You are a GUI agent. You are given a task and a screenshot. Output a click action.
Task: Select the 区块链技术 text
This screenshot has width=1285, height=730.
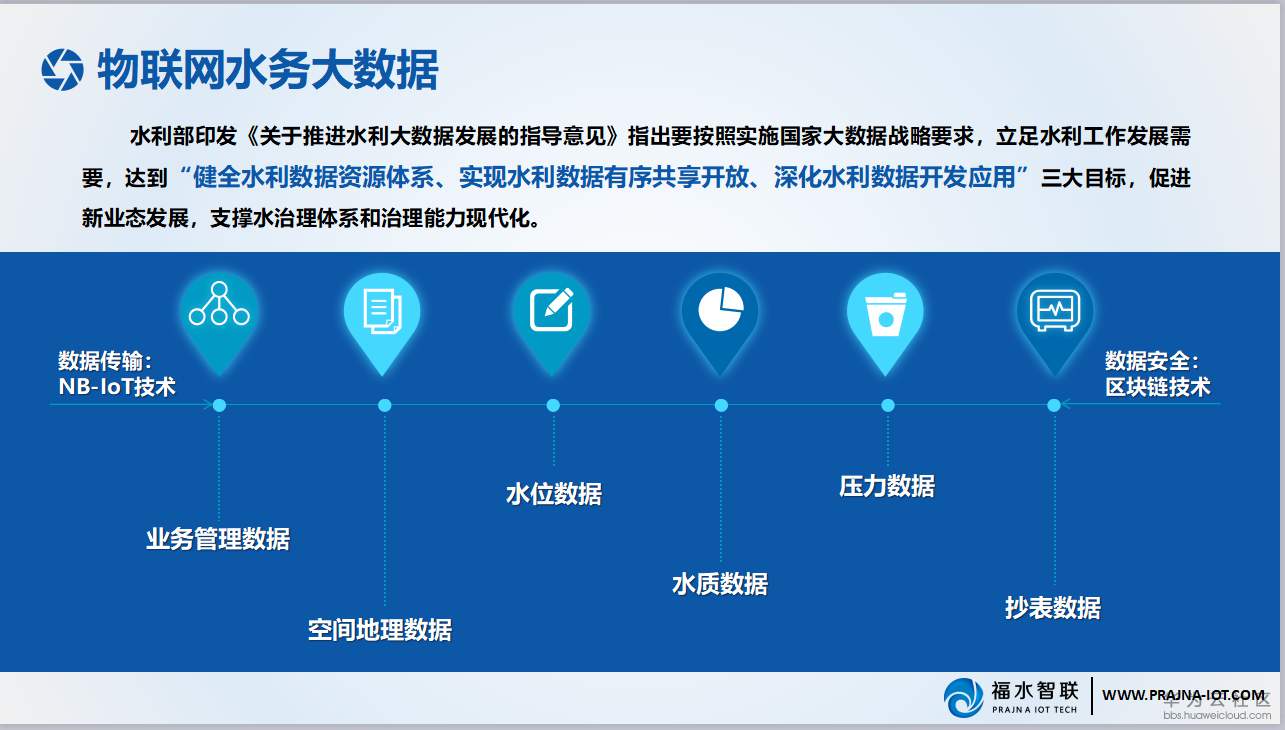click(x=1158, y=386)
